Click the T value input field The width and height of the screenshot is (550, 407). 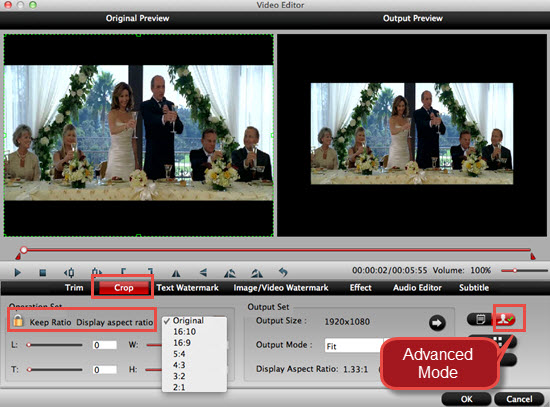click(x=105, y=369)
